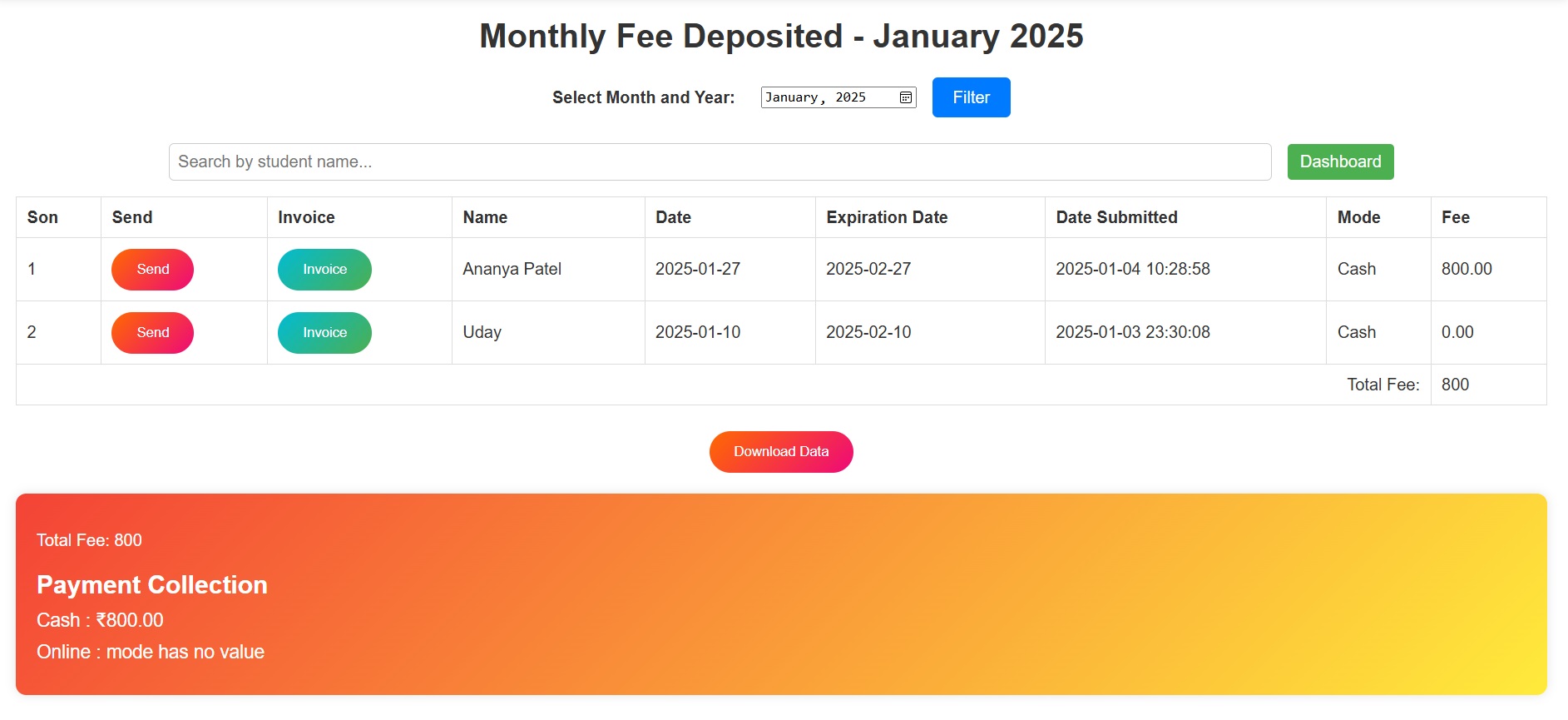Generate invoice for Uday
The height and width of the screenshot is (720, 1568).
pos(324,332)
